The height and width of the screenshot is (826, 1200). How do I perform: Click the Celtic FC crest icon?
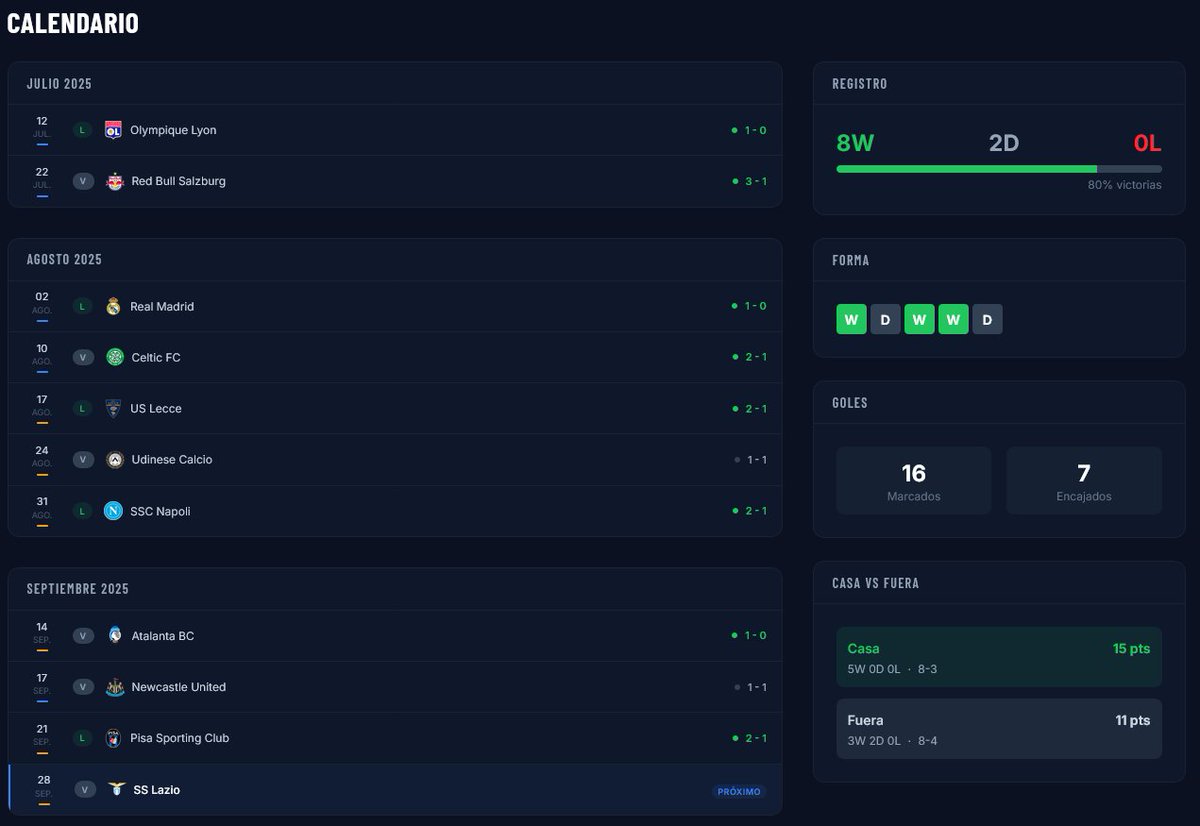(x=114, y=357)
